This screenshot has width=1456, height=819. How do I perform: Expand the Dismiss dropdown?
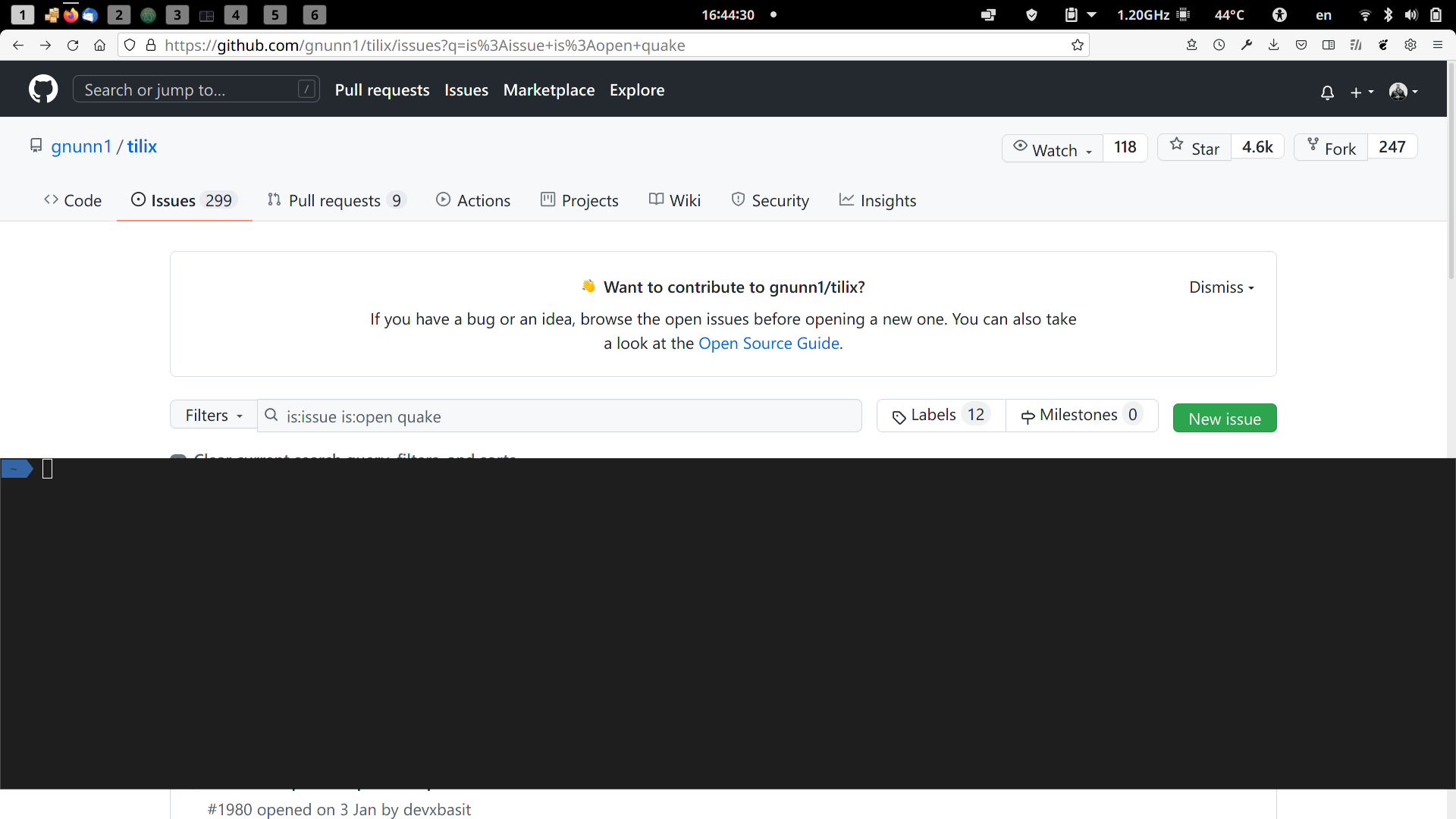click(x=1222, y=287)
